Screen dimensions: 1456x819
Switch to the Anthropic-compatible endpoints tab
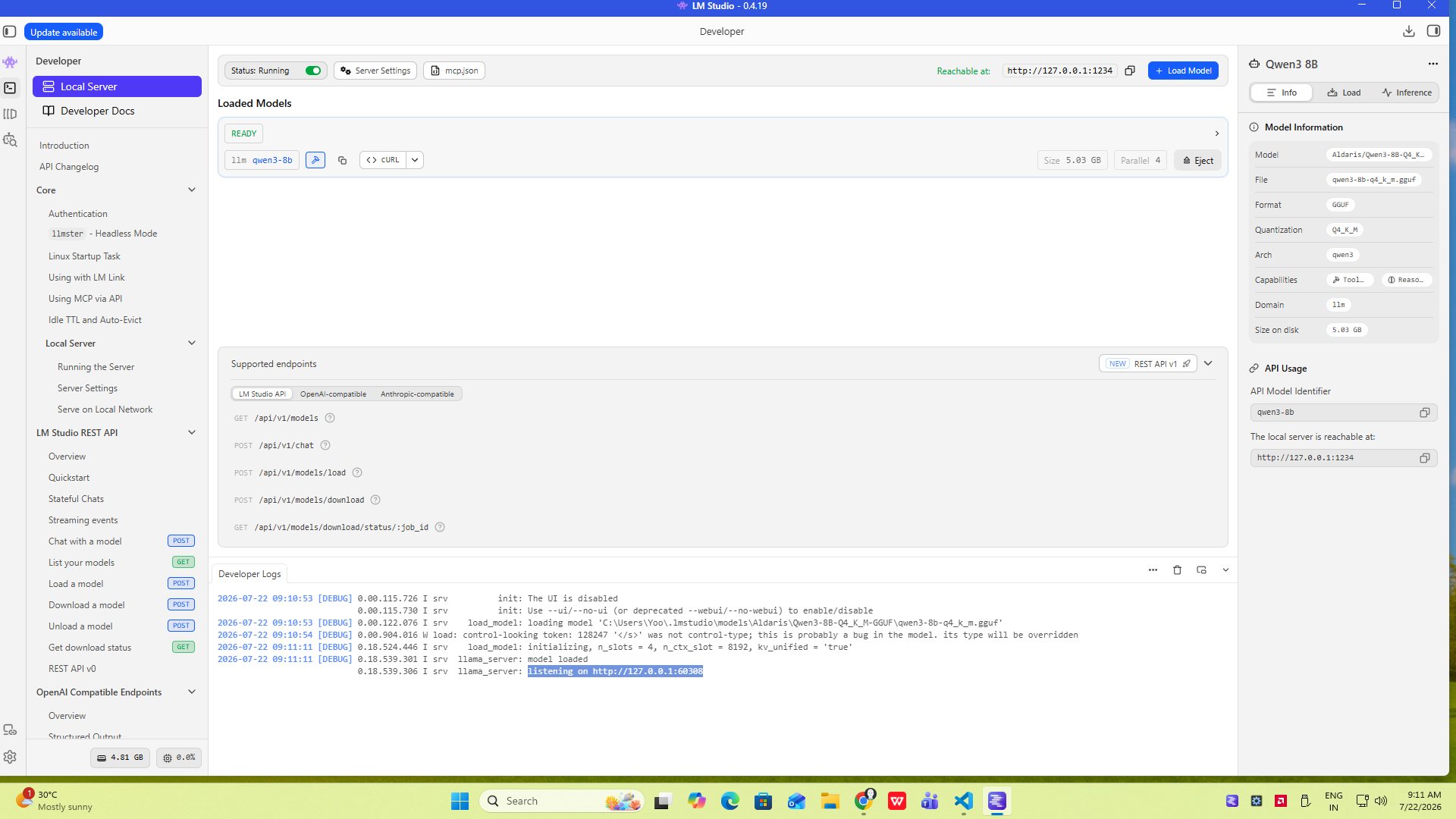(x=417, y=394)
